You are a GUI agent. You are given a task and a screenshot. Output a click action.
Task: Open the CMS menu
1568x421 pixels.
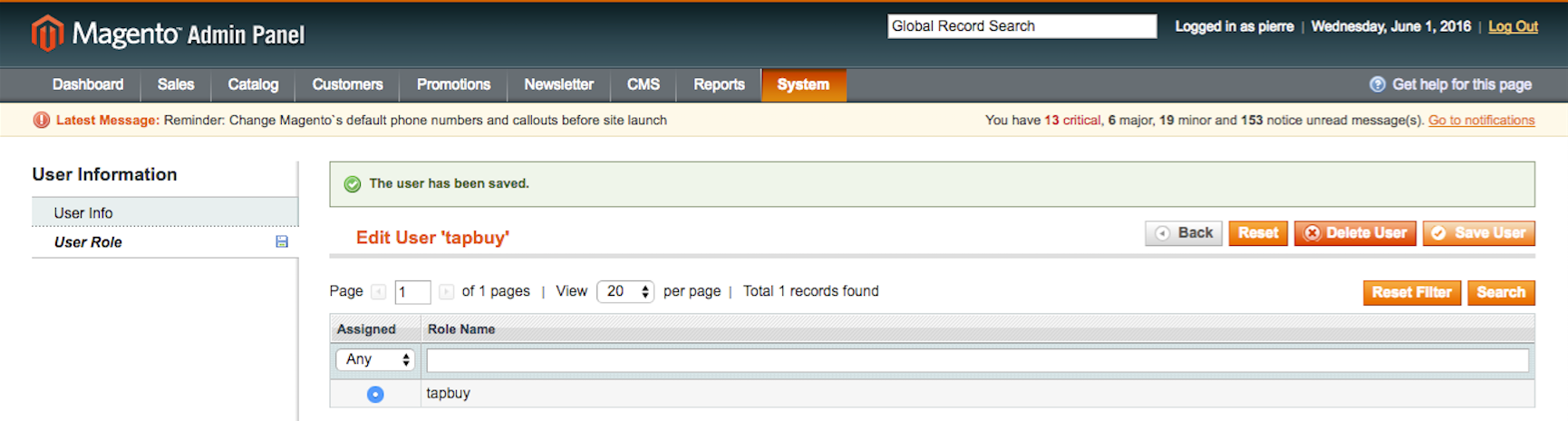click(644, 84)
